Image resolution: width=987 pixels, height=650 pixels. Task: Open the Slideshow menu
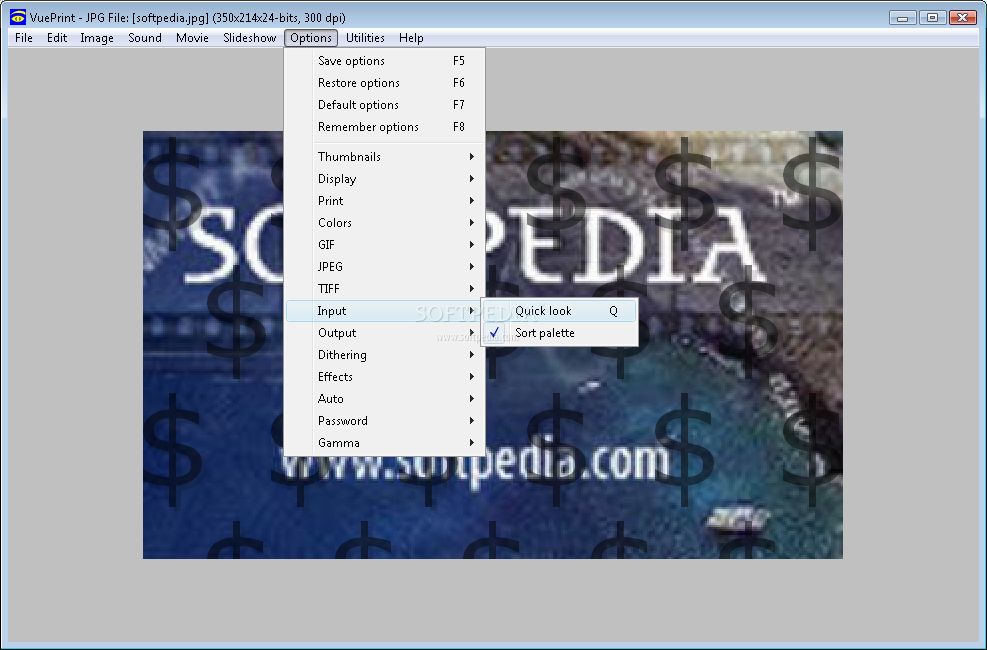coord(249,38)
